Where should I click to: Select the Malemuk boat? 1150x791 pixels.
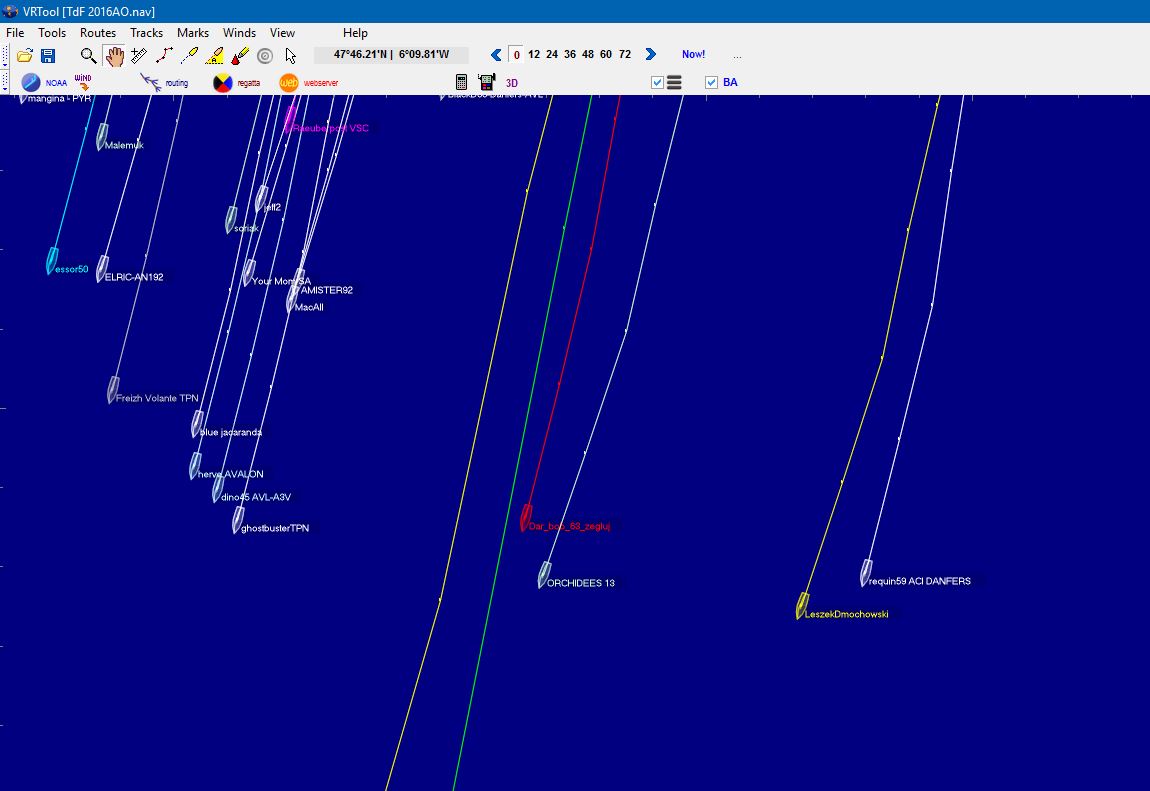point(102,137)
